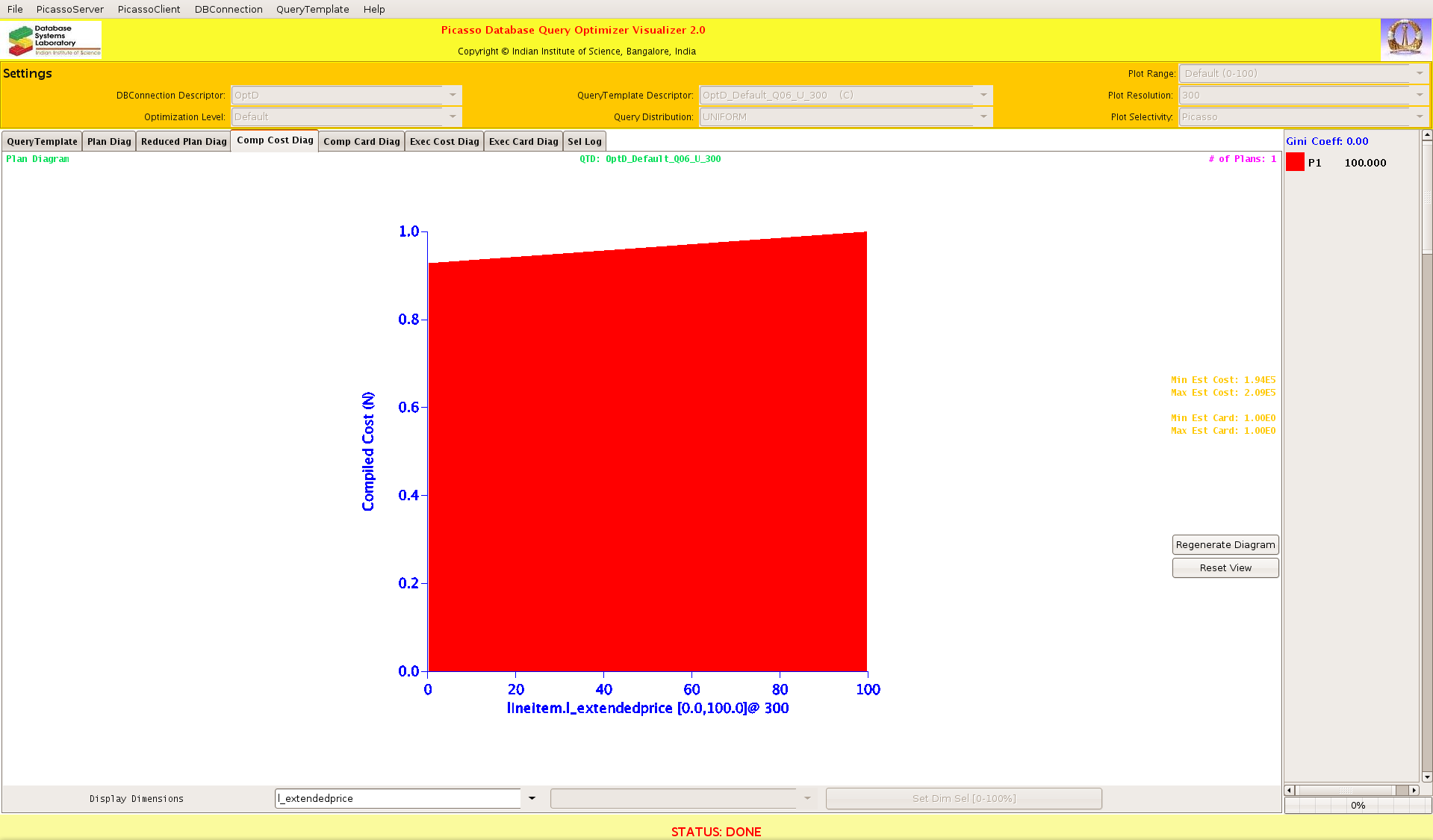Click the red P1 plan color swatch
This screenshot has height=840, width=1433.
(1295, 162)
